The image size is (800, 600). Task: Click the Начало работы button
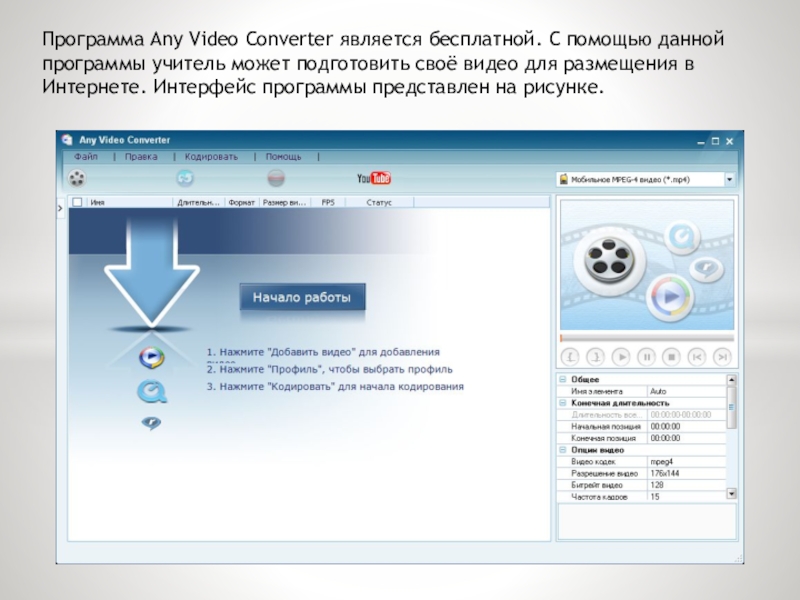tap(302, 297)
